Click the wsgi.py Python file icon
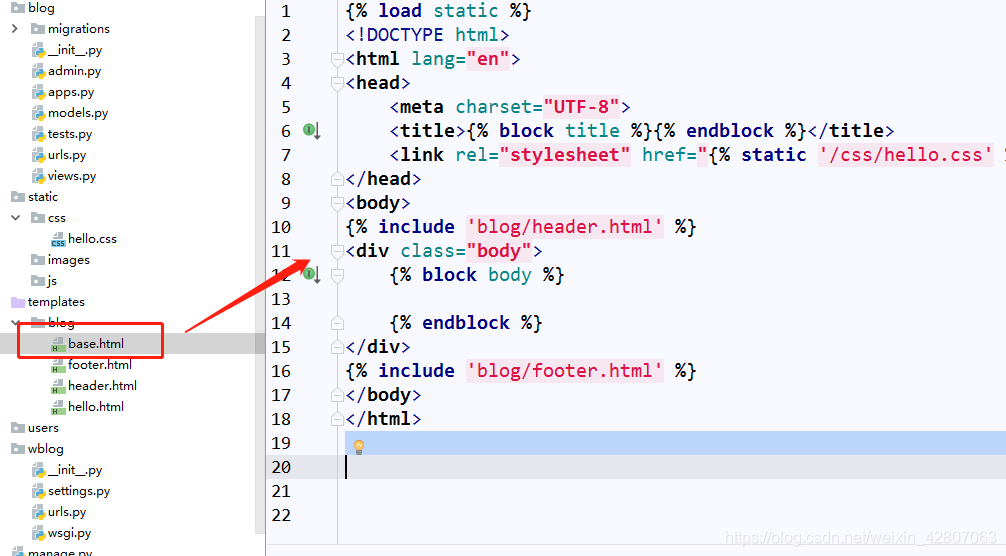Image resolution: width=1006 pixels, height=556 pixels. pyautogui.click(x=38, y=533)
